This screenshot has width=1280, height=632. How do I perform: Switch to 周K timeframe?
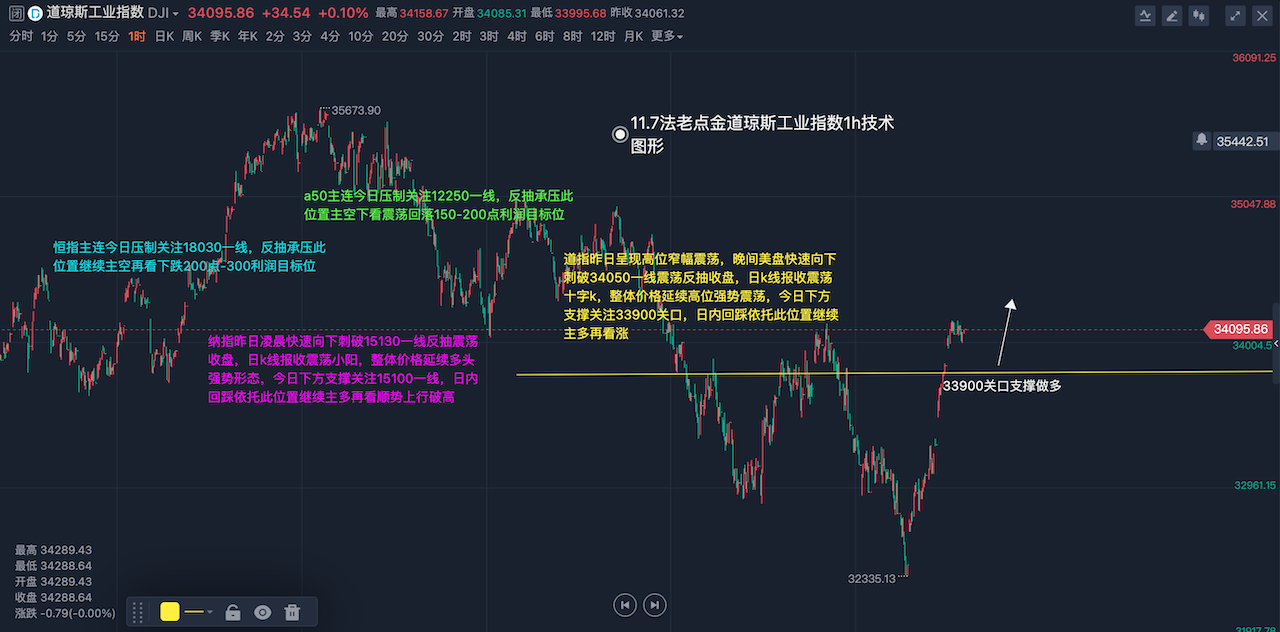[192, 36]
